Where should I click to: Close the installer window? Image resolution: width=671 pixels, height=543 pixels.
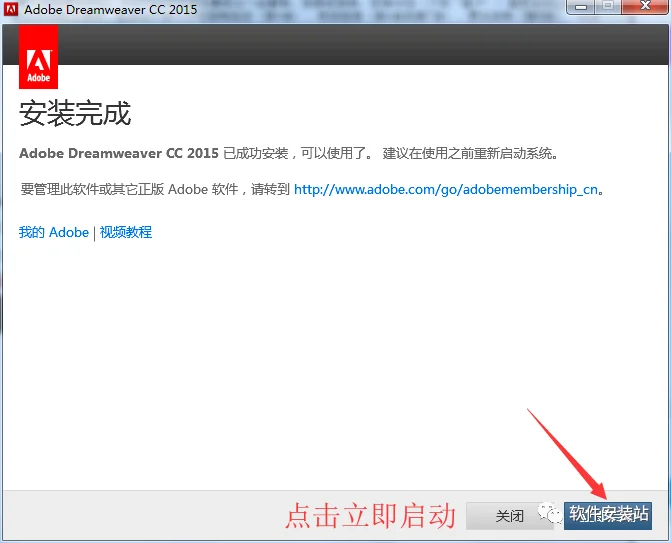click(645, 7)
